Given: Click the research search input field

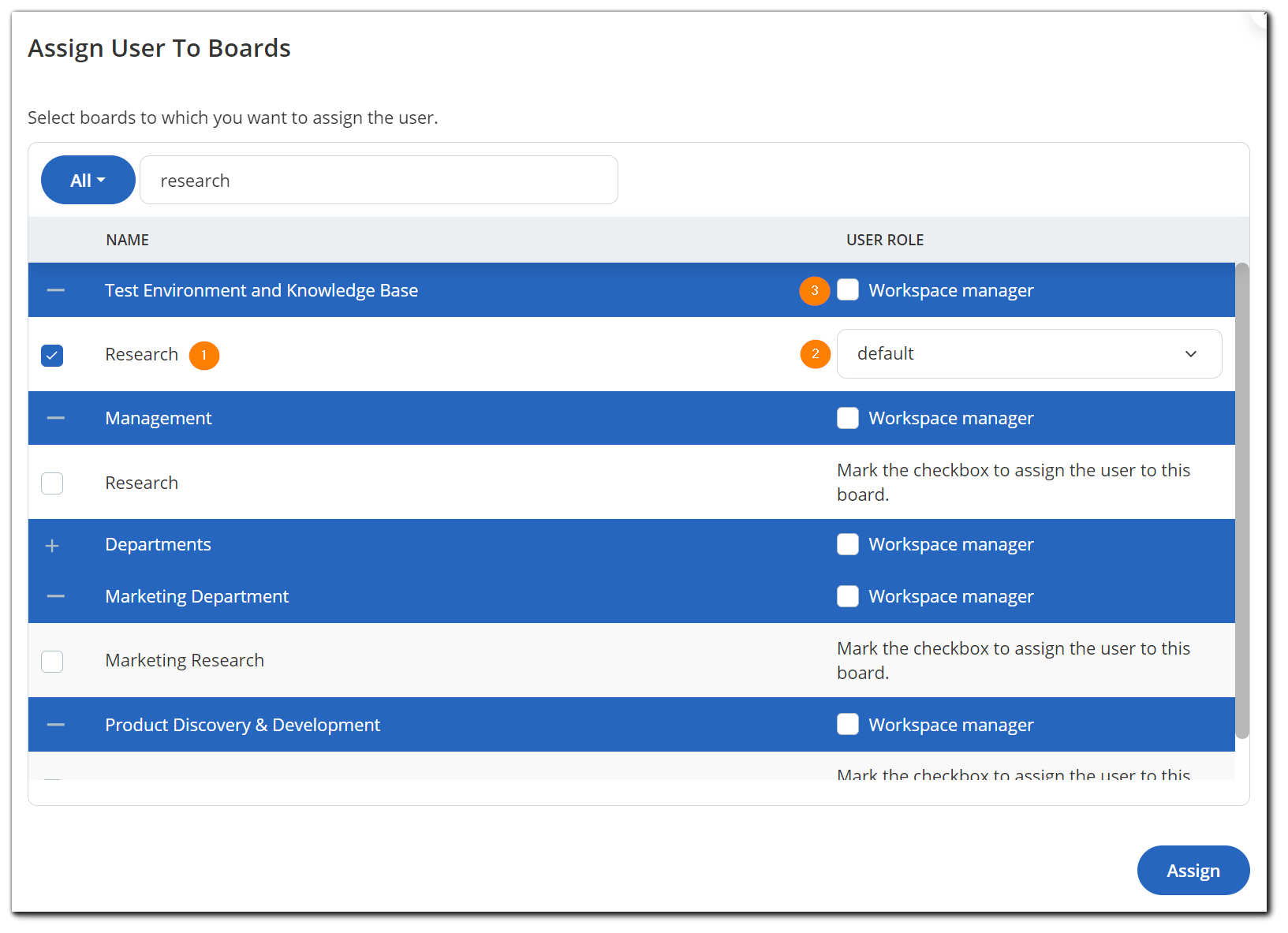Looking at the screenshot, I should point(379,180).
